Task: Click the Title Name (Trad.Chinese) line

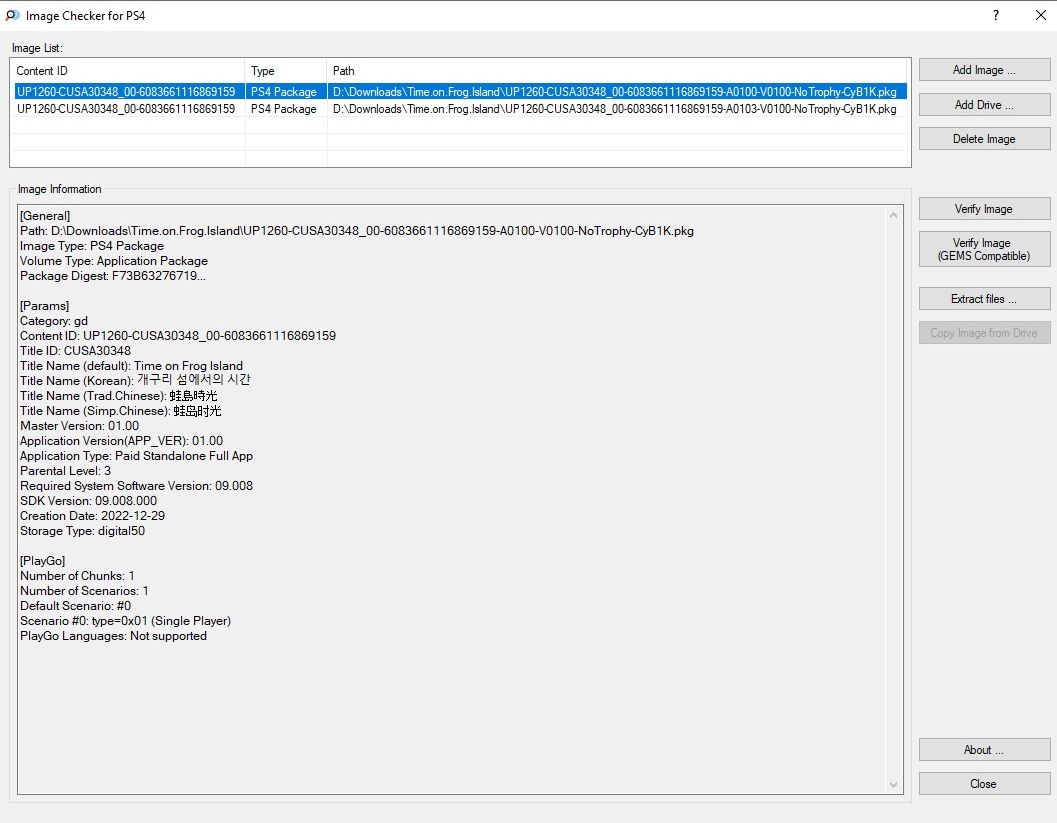Action: [x=119, y=396]
